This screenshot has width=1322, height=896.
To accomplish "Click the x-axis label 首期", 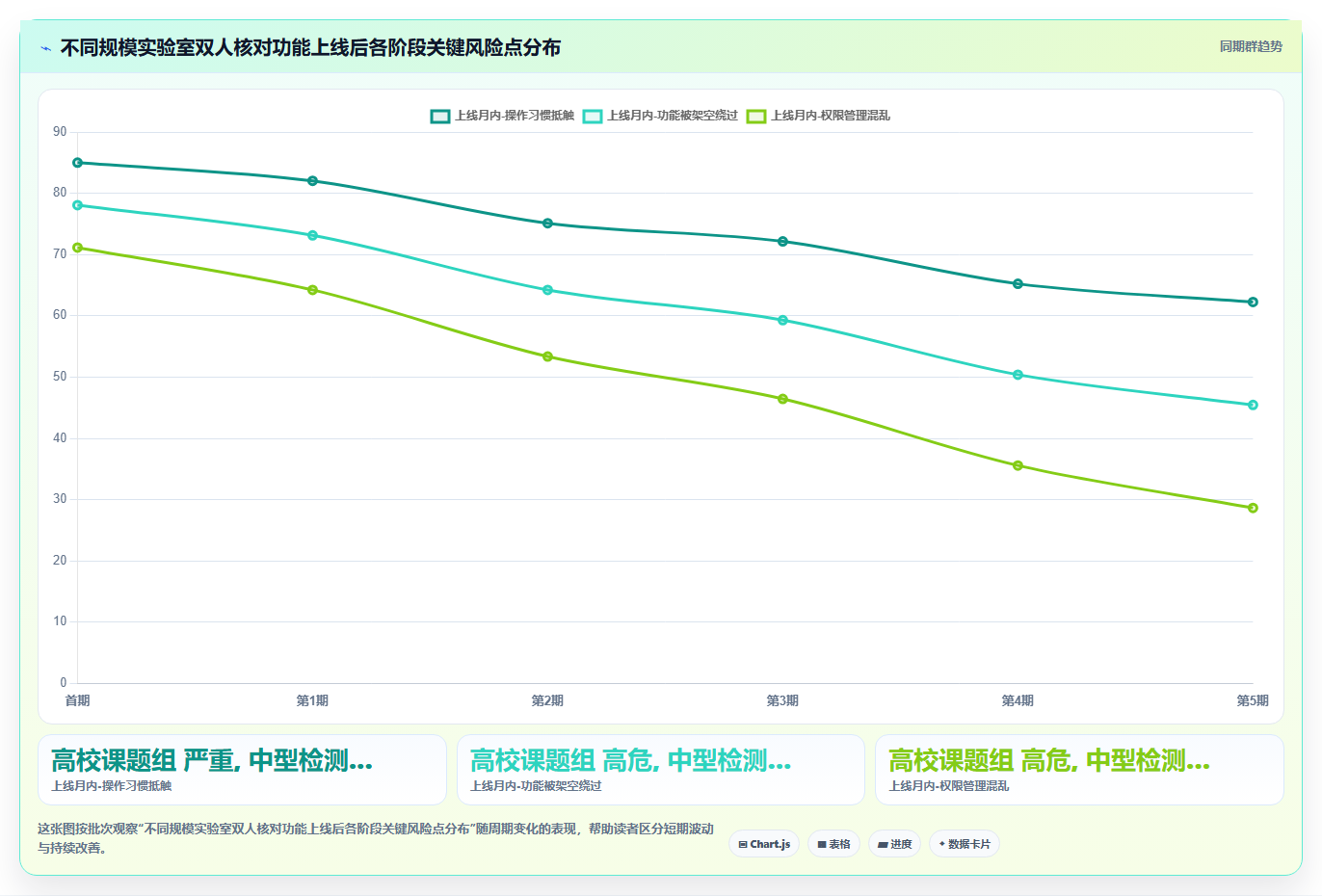I will [x=77, y=700].
